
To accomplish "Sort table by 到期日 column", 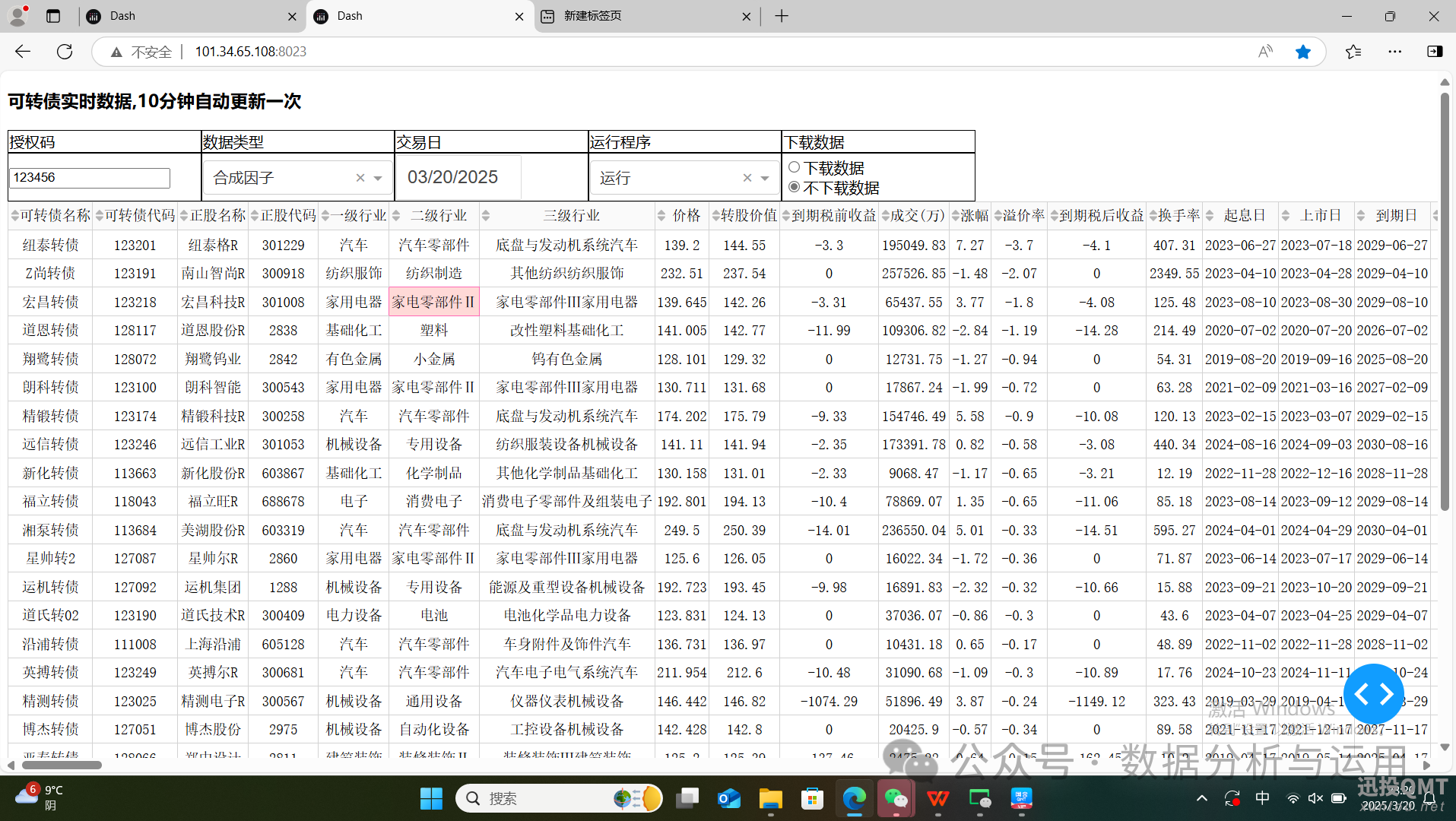I will pos(1362,217).
